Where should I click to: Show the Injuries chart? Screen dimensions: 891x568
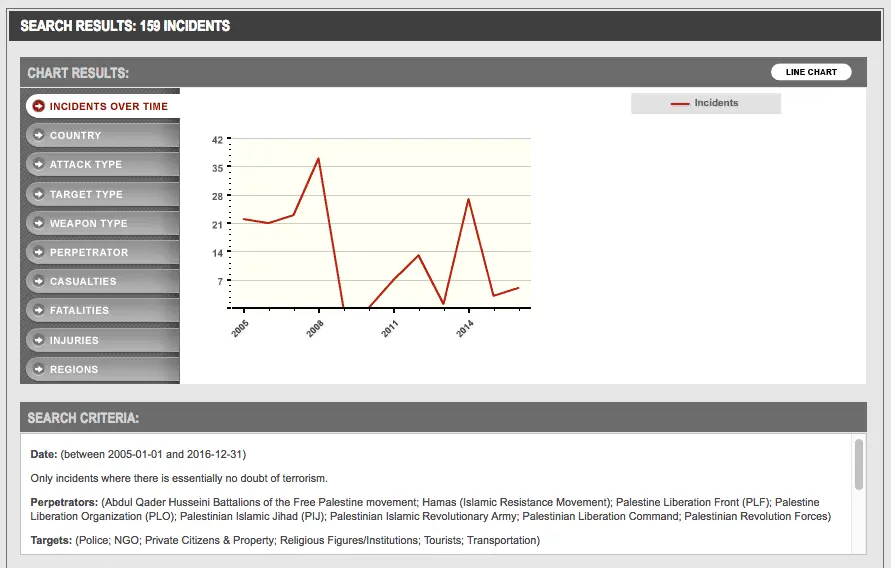103,340
